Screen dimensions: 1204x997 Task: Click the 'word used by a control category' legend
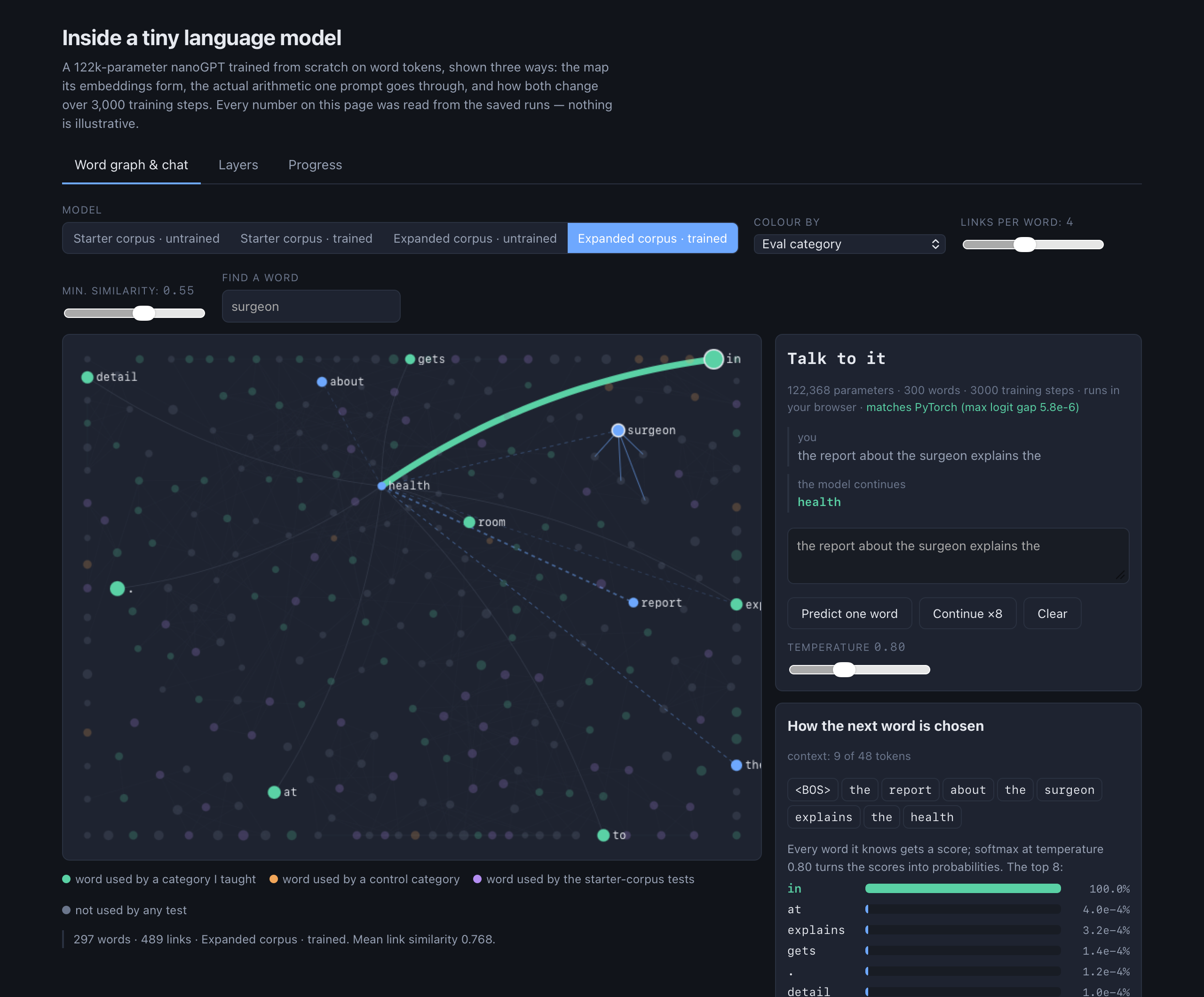tap(364, 879)
